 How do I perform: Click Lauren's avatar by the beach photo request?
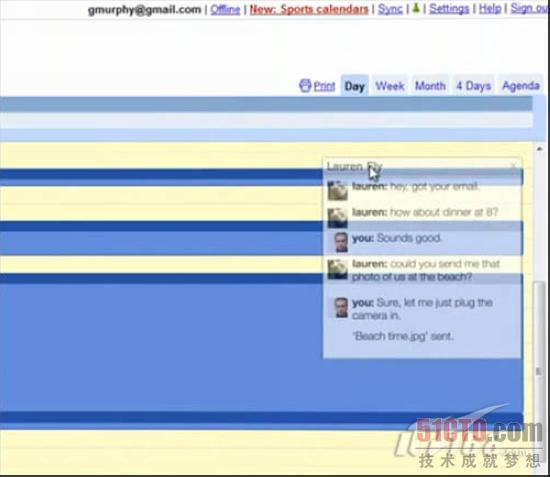click(337, 269)
